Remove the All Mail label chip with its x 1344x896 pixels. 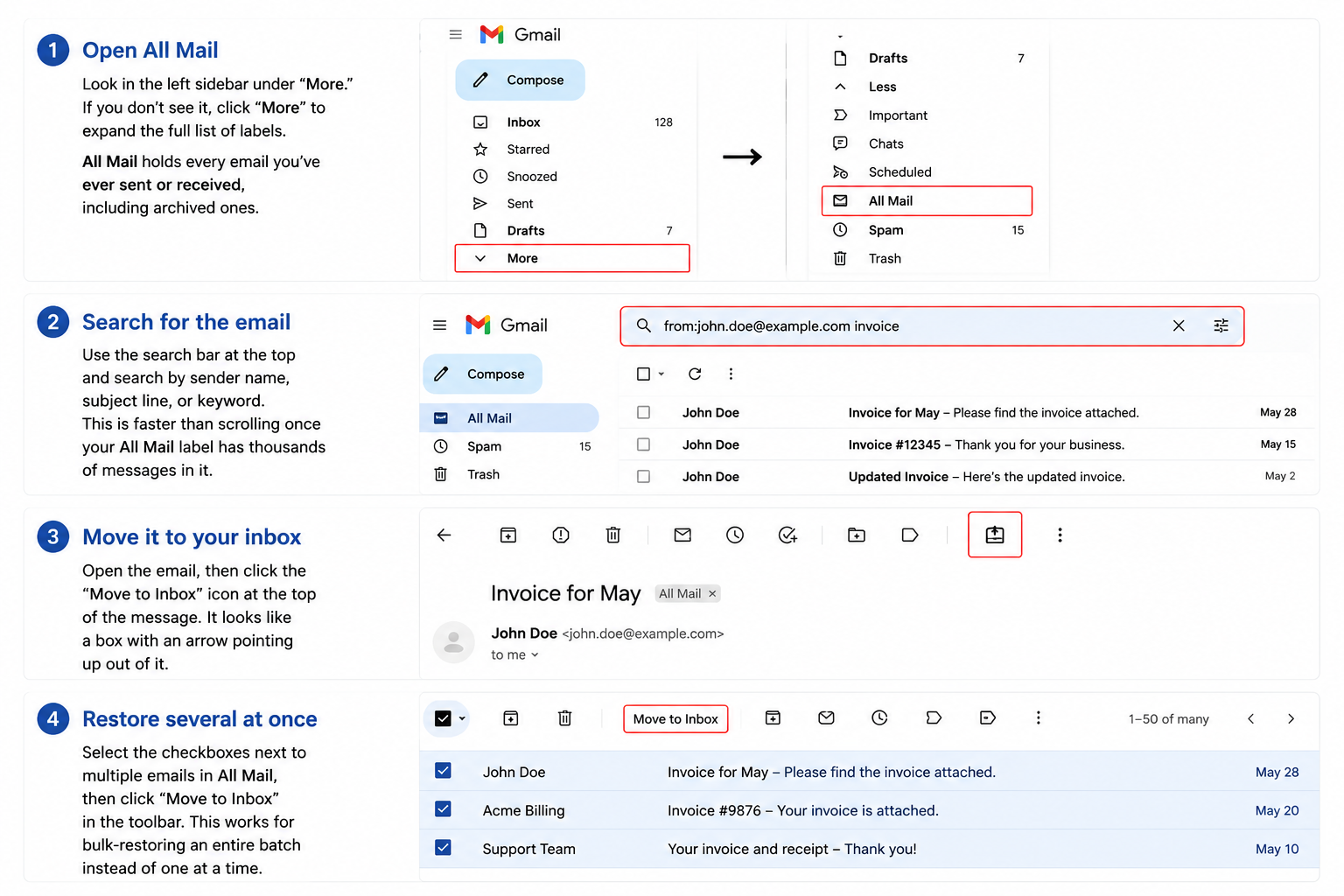[712, 593]
